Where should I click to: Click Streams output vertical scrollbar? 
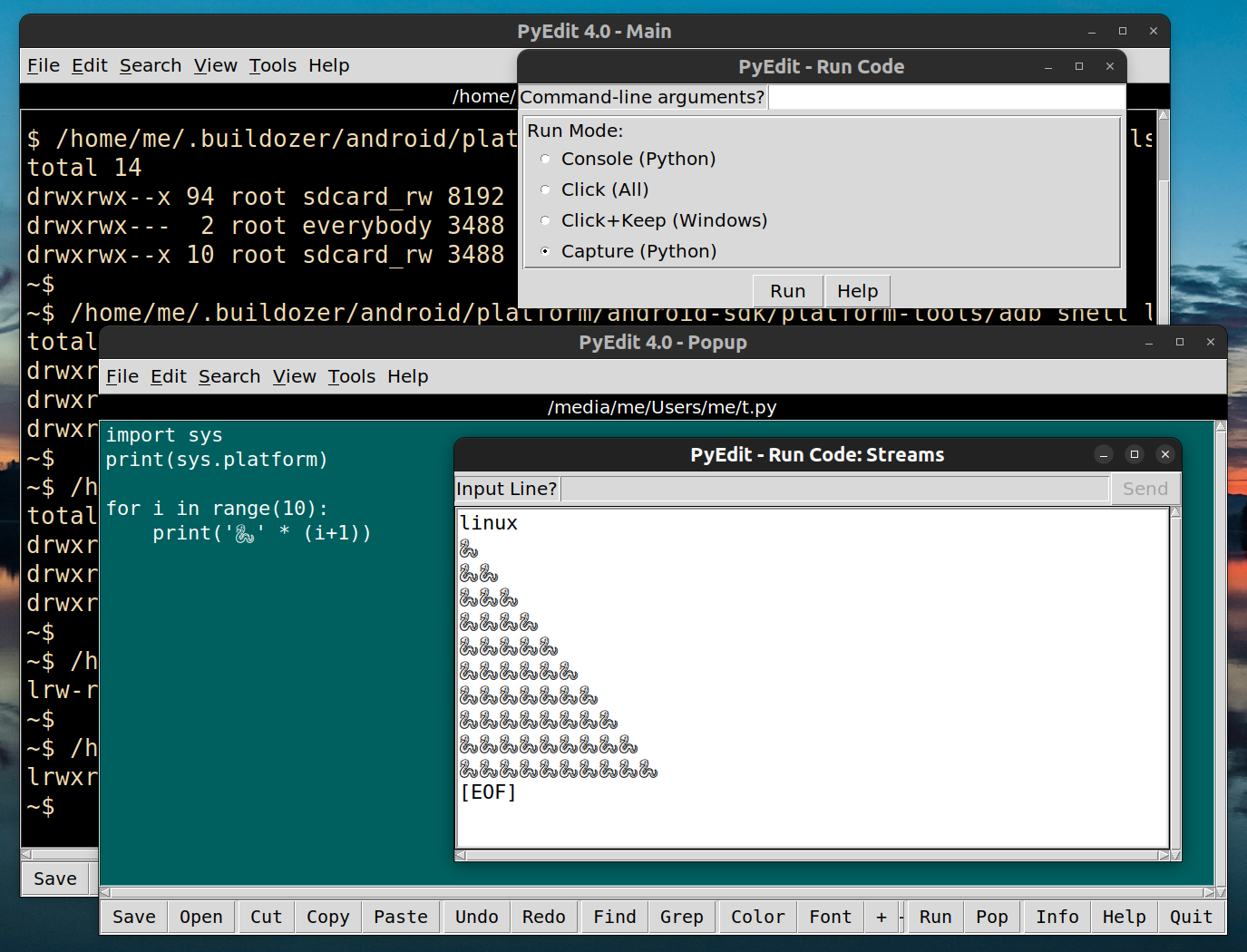click(x=1175, y=678)
